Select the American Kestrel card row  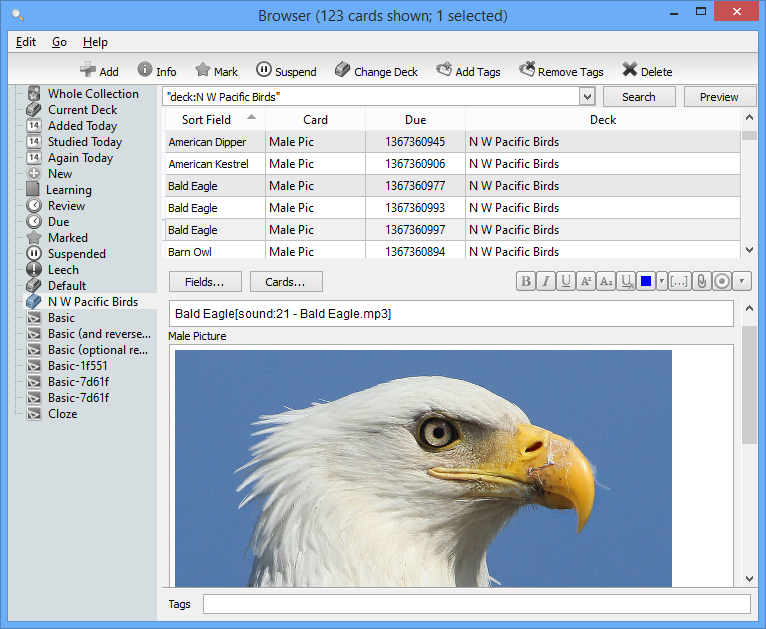click(452, 164)
